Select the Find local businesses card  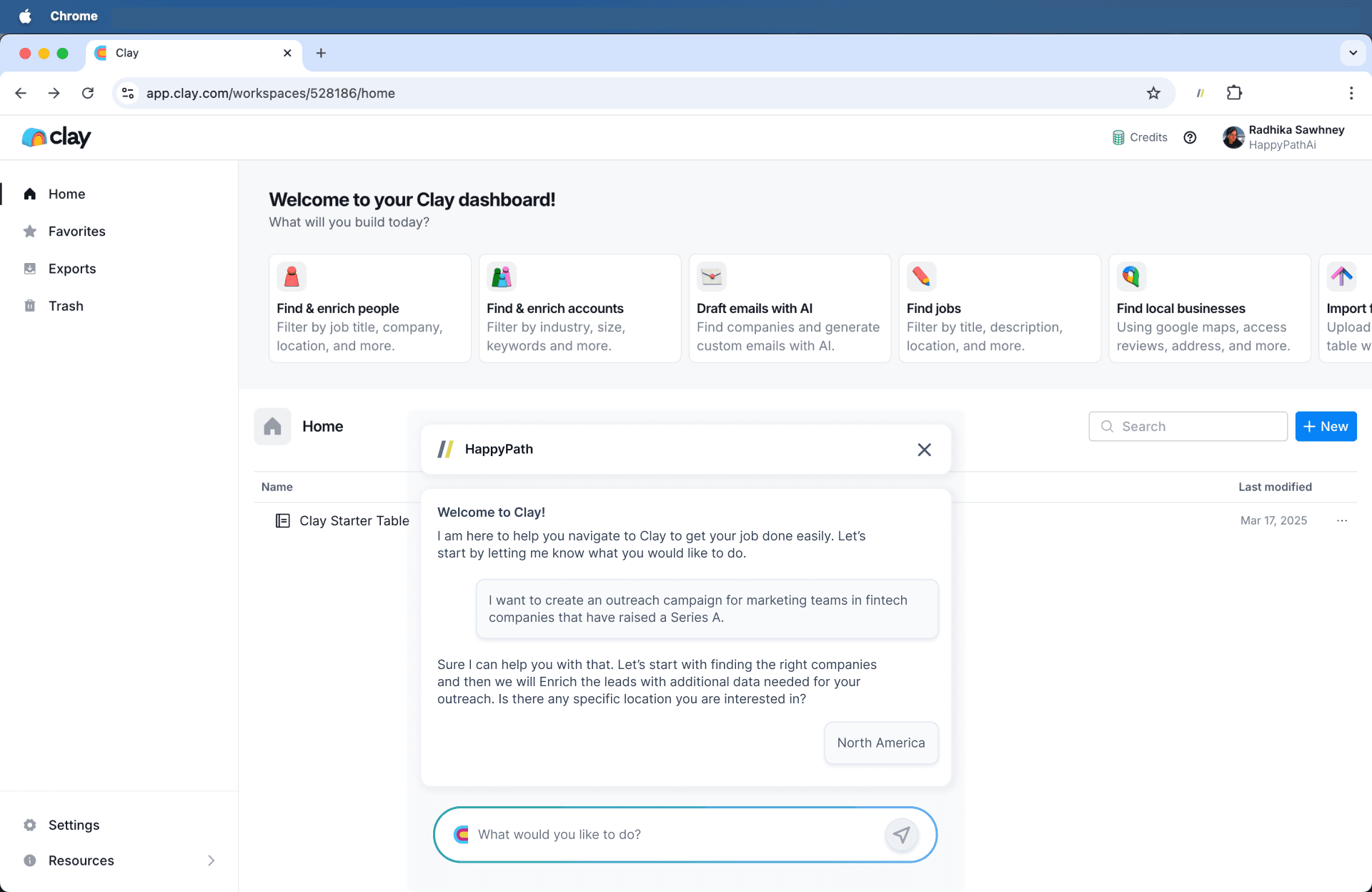(x=1210, y=308)
